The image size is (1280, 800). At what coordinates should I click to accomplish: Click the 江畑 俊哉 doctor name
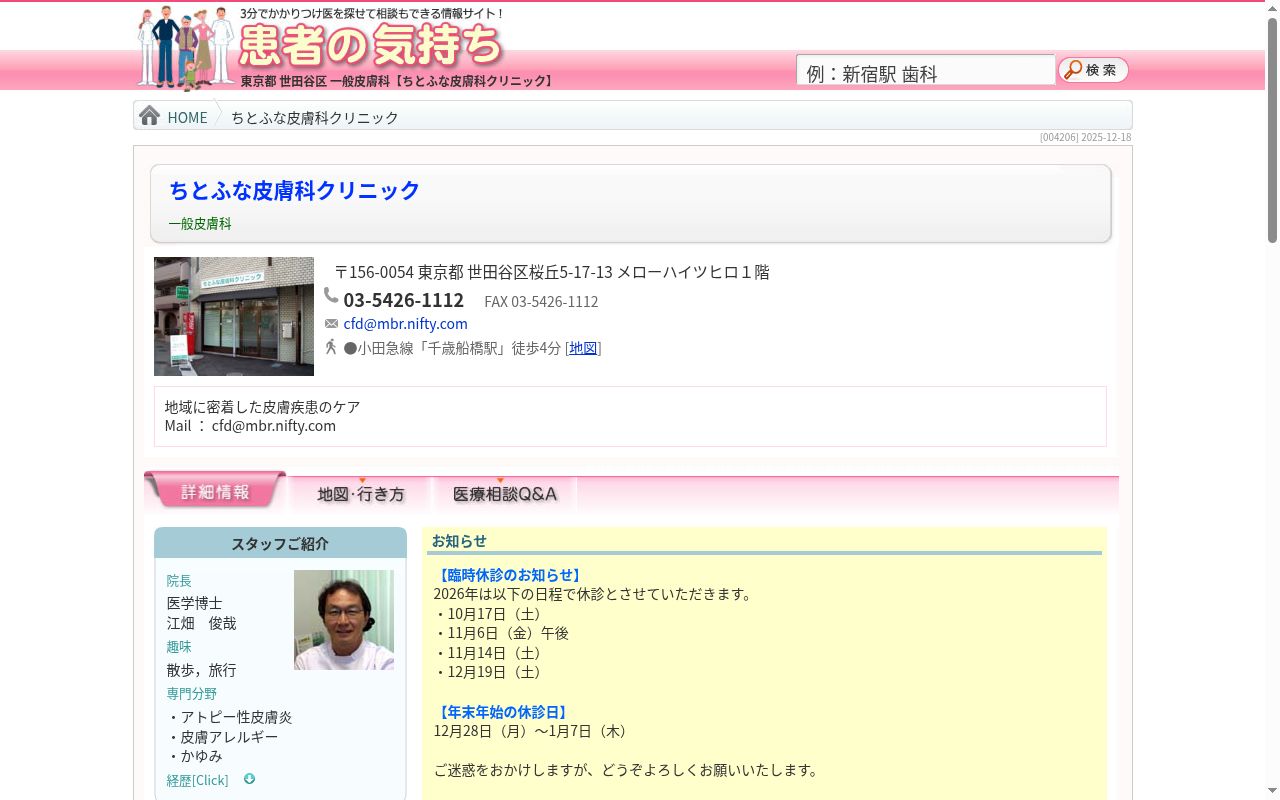202,623
